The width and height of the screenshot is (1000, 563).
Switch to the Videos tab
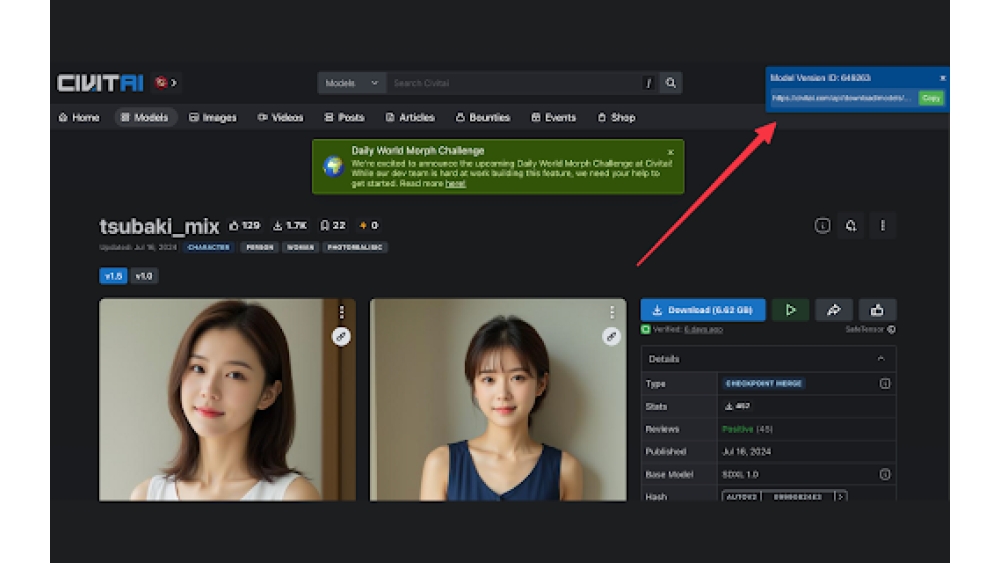tap(281, 117)
